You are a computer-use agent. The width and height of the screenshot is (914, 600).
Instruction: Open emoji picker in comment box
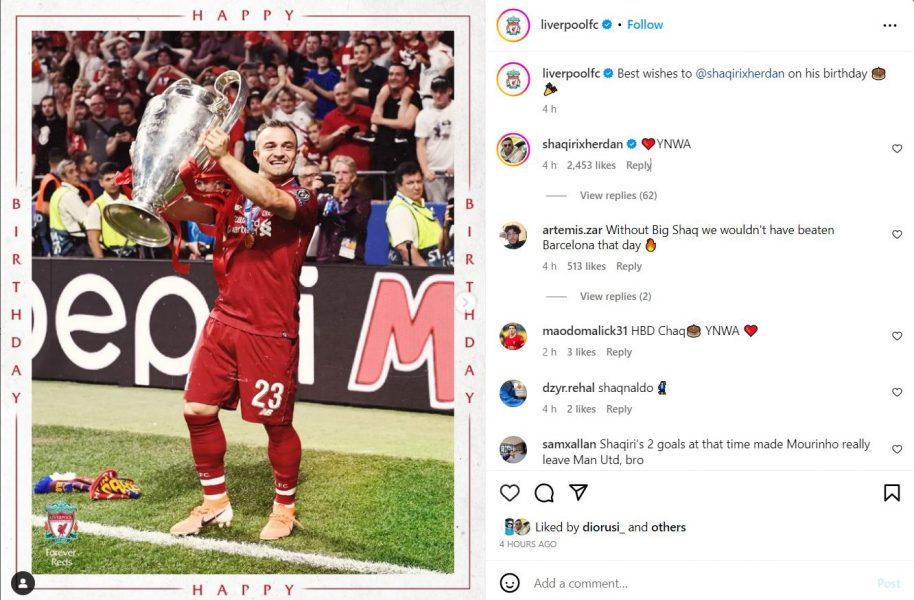point(509,583)
